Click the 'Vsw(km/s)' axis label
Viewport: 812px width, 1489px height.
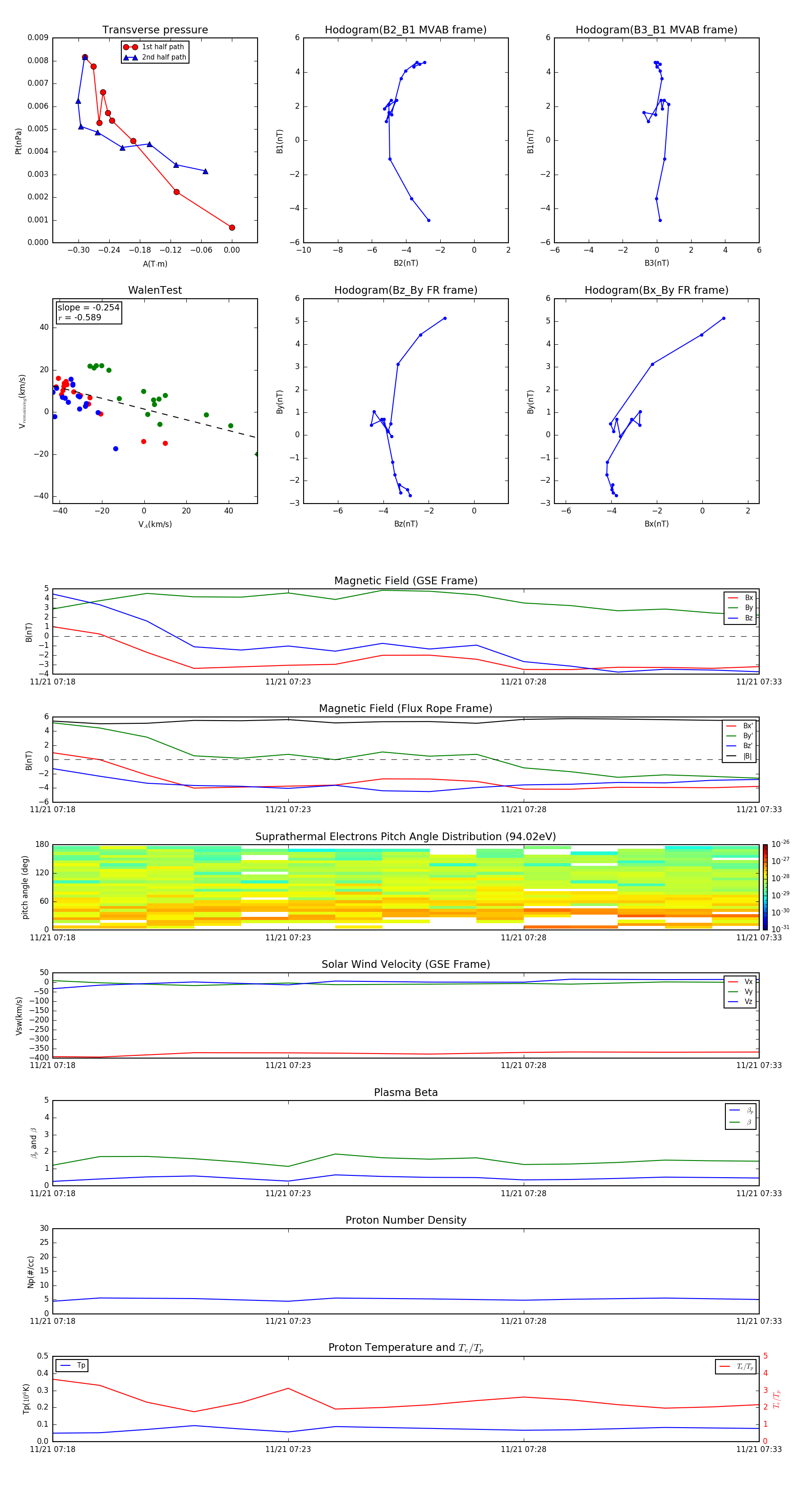18,1015
